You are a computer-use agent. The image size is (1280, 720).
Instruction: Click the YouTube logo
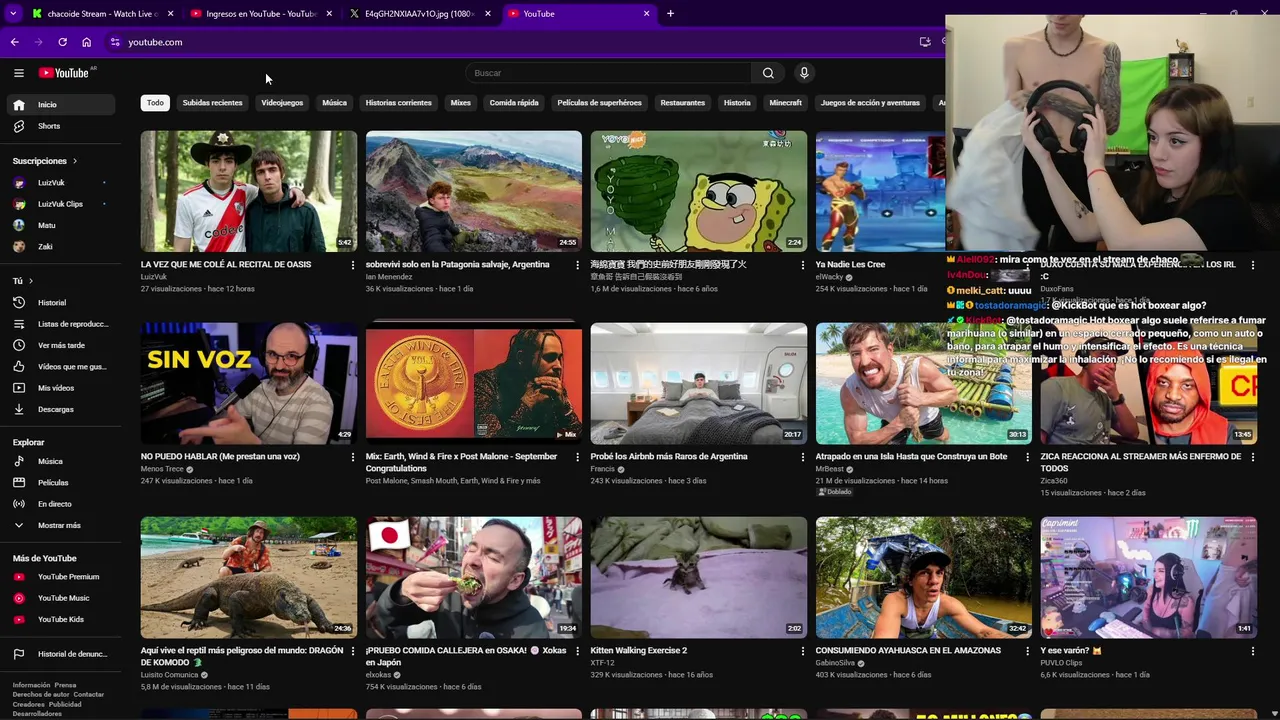click(x=64, y=73)
